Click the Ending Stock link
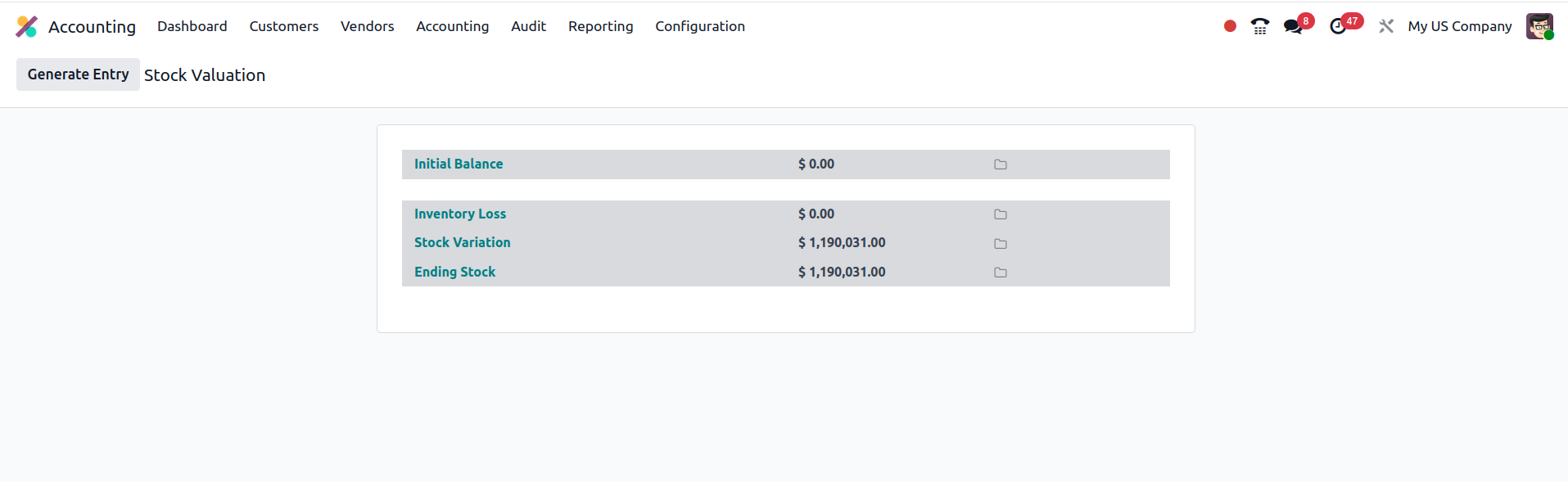The width and height of the screenshot is (1568, 482). (454, 272)
